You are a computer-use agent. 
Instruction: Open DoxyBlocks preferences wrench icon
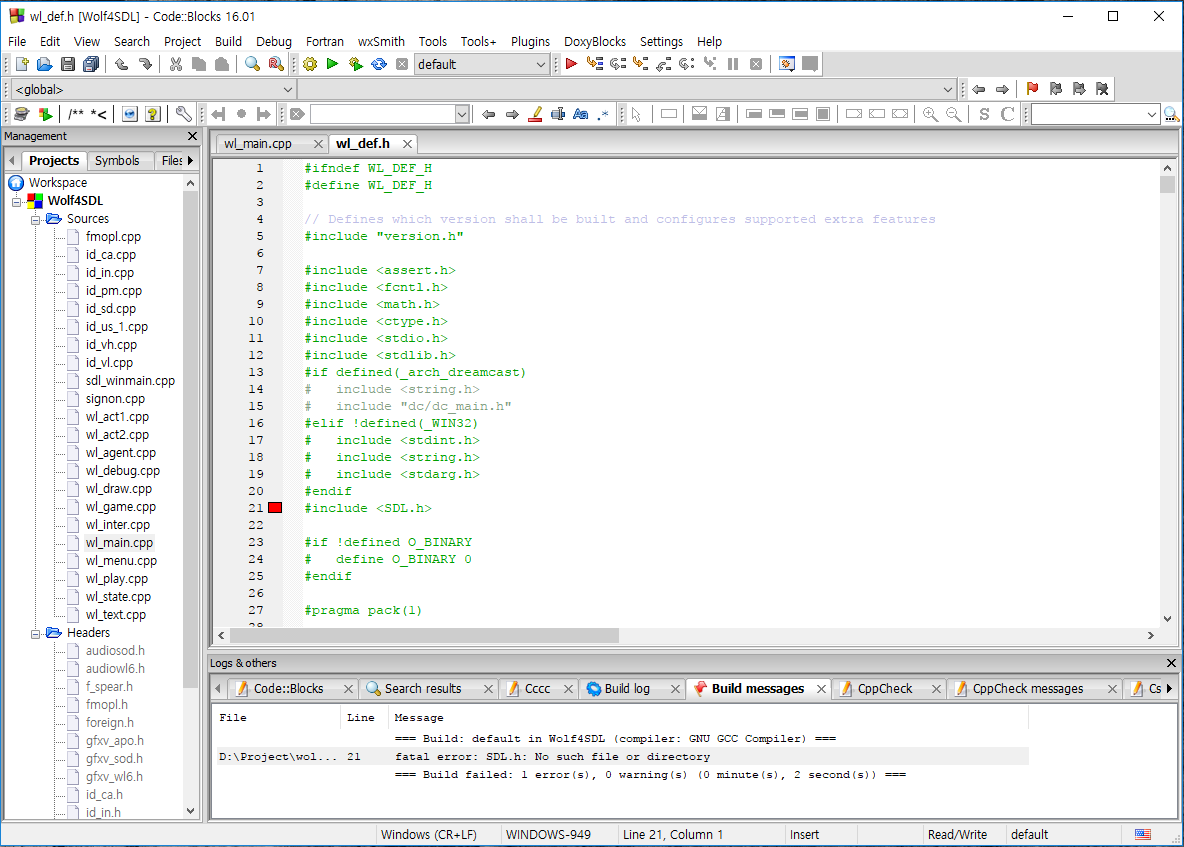(183, 114)
